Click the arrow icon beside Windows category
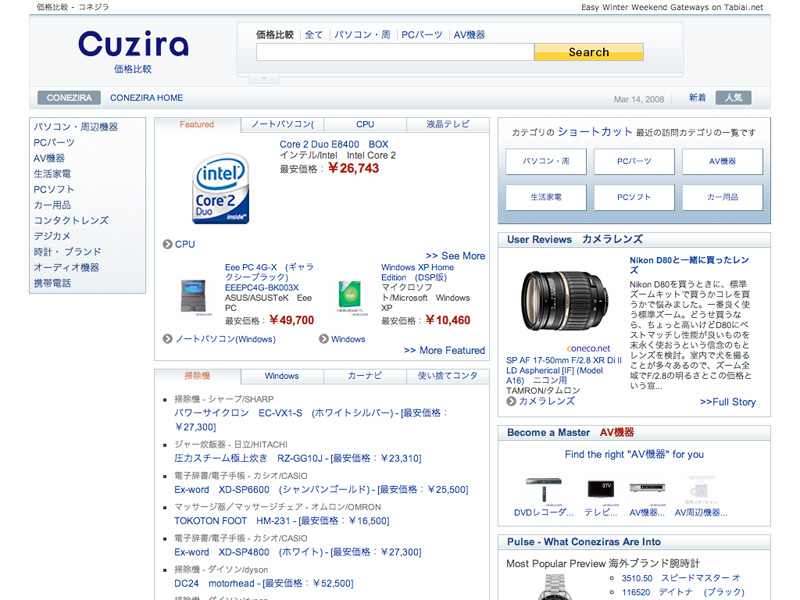Image resolution: width=800 pixels, height=600 pixels. pyautogui.click(x=323, y=339)
